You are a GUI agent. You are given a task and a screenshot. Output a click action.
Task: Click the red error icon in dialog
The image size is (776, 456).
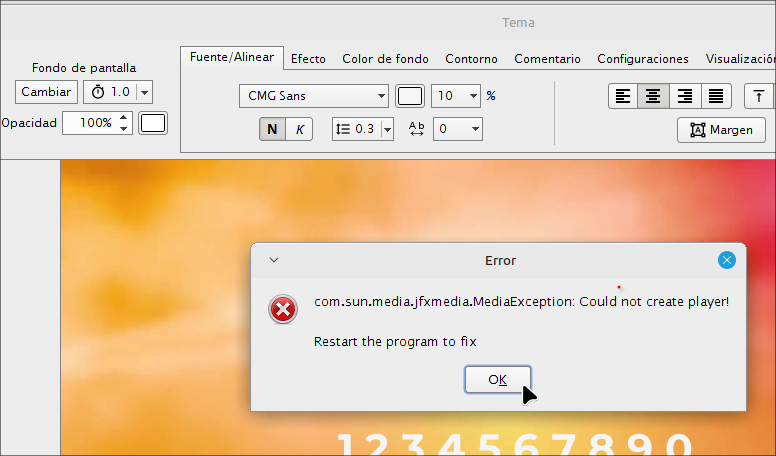pyautogui.click(x=283, y=309)
